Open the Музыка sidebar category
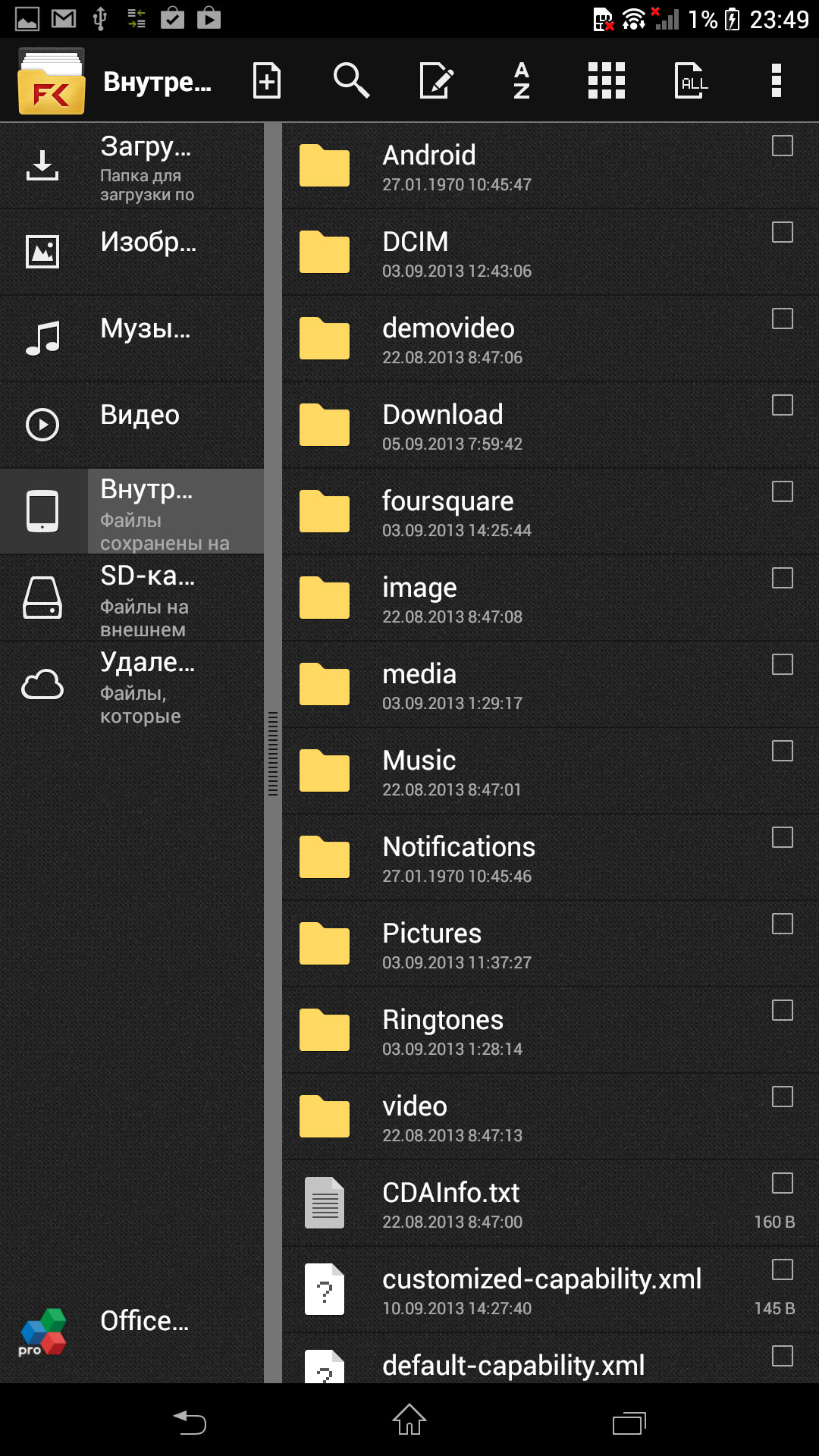The height and width of the screenshot is (1456, 819). click(133, 337)
